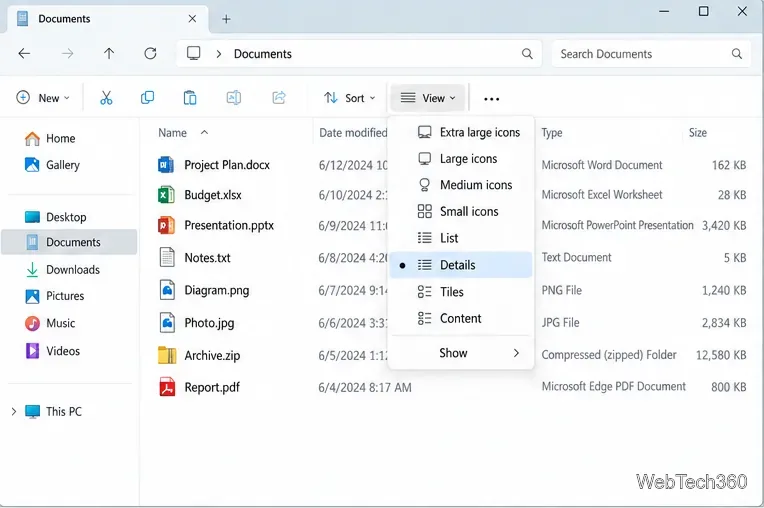Expand the This PC tree node
The width and height of the screenshot is (764, 508).
pyautogui.click(x=14, y=412)
